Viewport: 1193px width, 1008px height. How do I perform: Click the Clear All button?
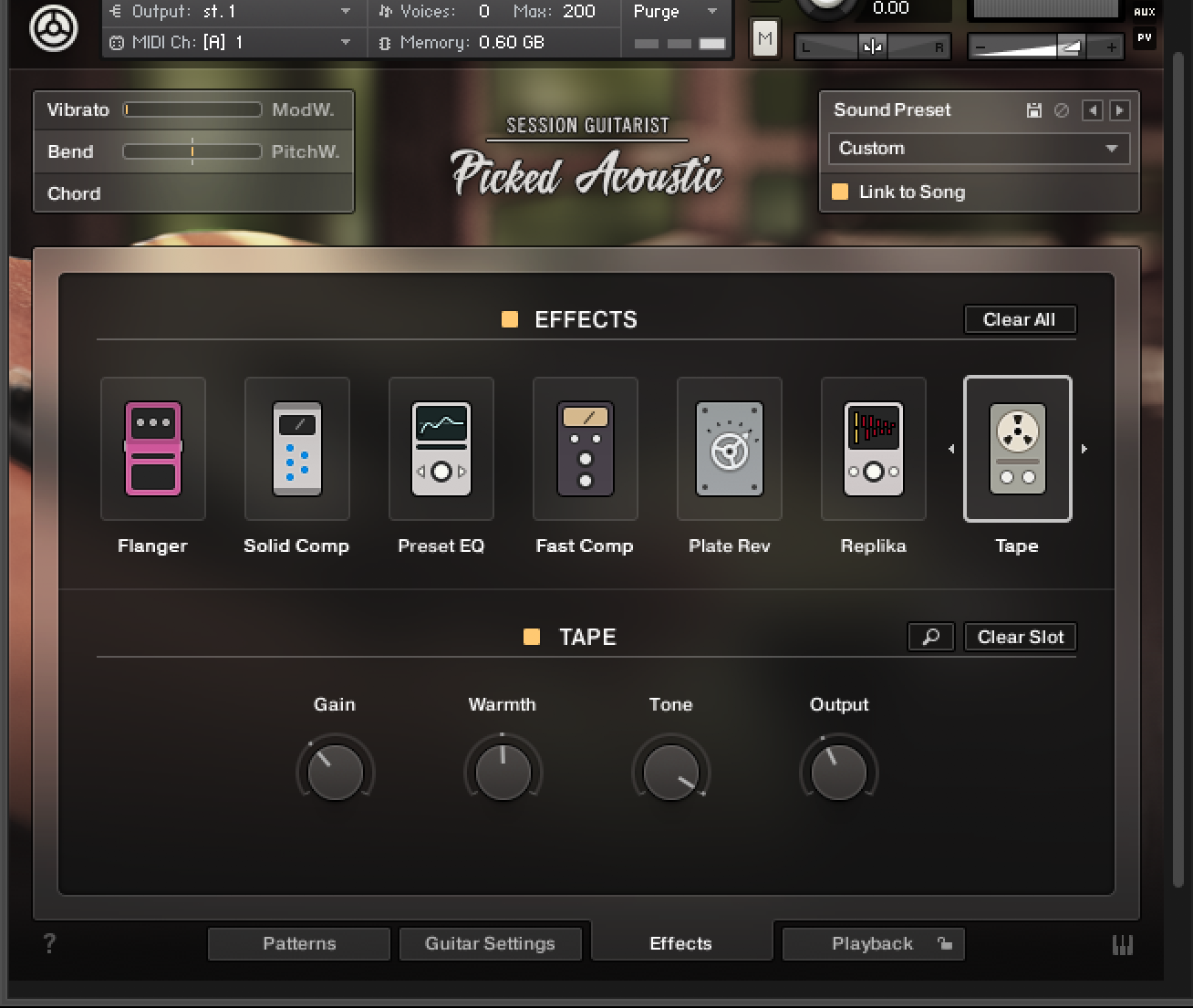[1020, 319]
